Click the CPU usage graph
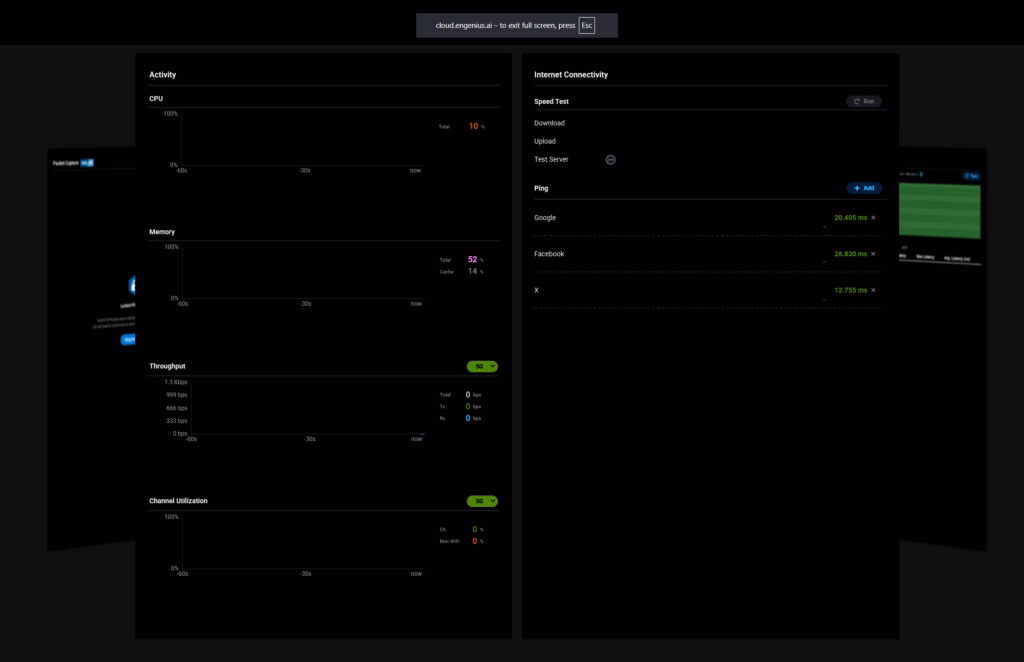1024x662 pixels. pos(300,140)
